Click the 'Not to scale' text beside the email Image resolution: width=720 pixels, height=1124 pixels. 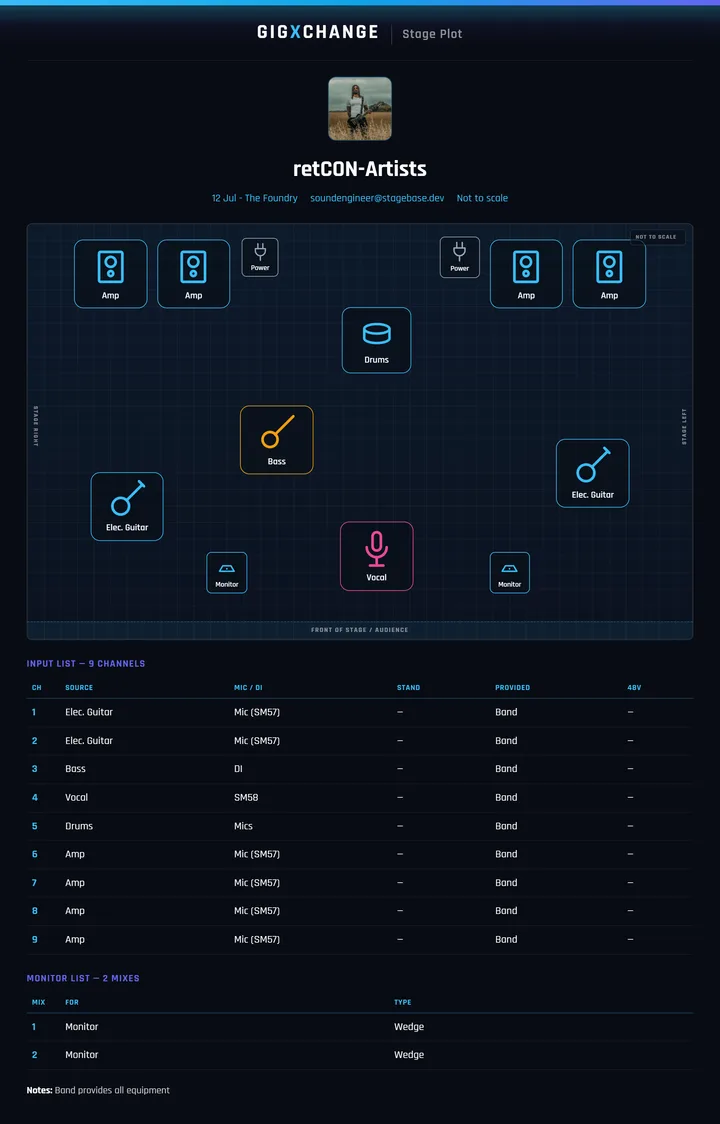[482, 198]
